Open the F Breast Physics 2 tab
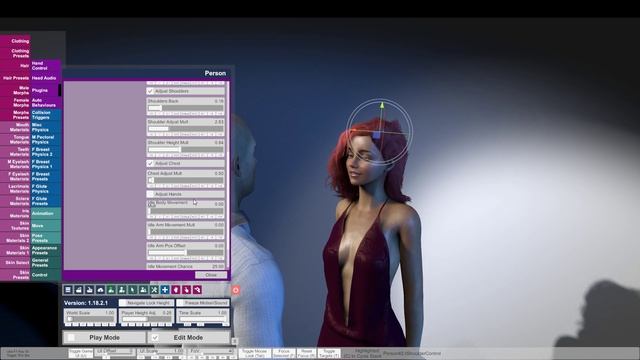 click(x=46, y=152)
